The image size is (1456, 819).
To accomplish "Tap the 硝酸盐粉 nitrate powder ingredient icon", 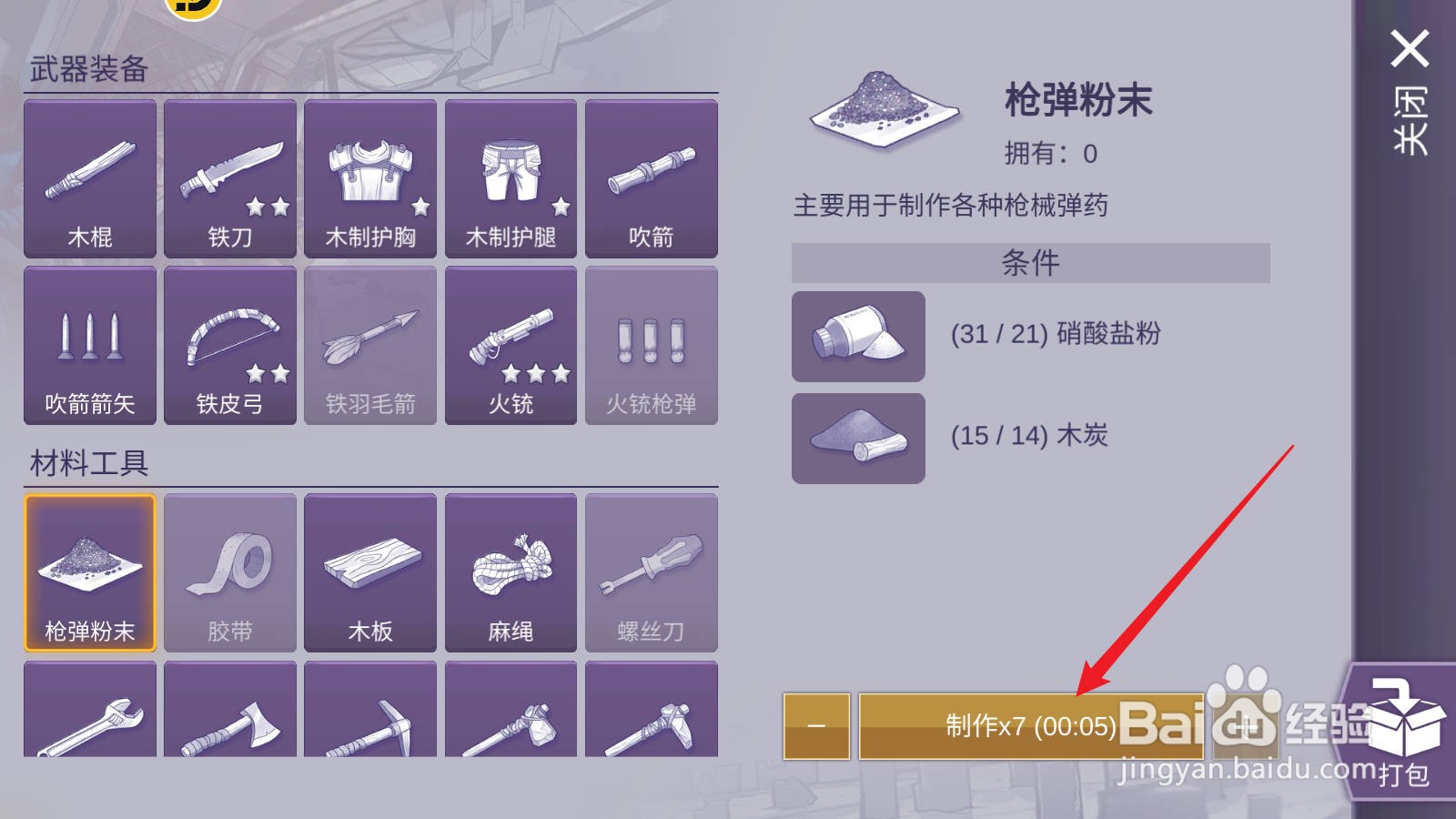I will (858, 337).
